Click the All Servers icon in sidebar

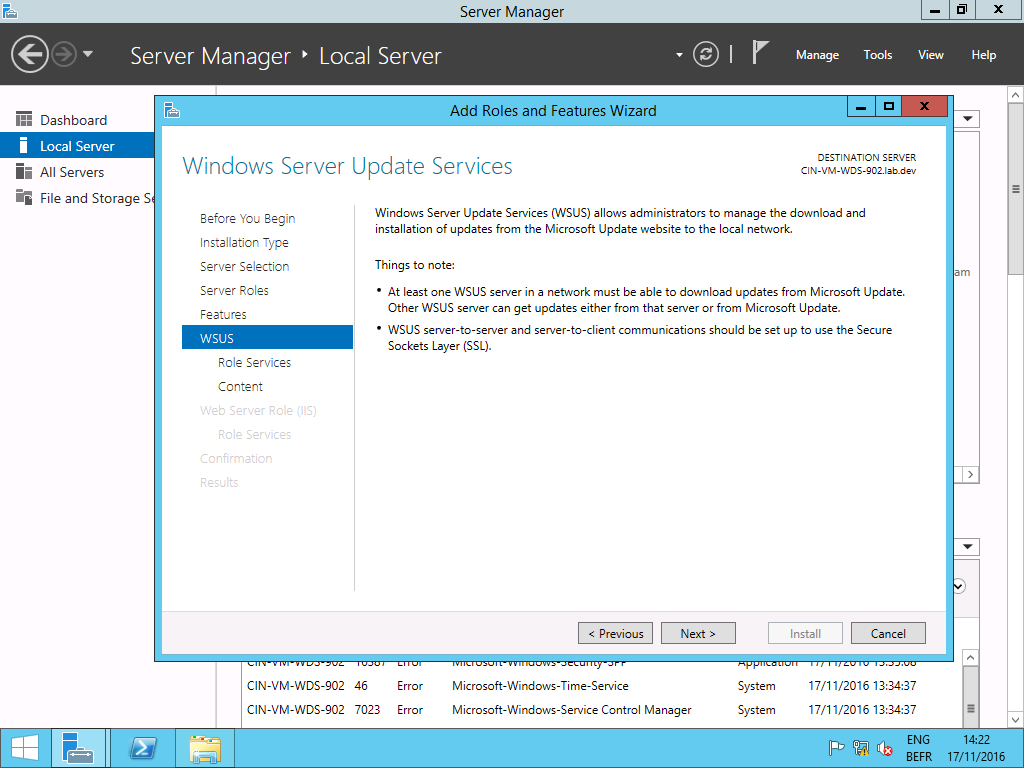coord(24,172)
